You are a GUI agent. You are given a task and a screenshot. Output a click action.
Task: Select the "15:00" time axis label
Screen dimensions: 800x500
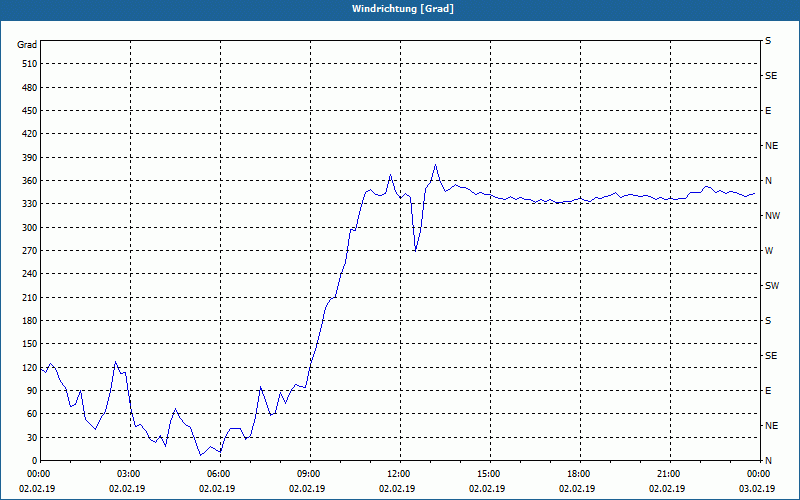(x=490, y=474)
